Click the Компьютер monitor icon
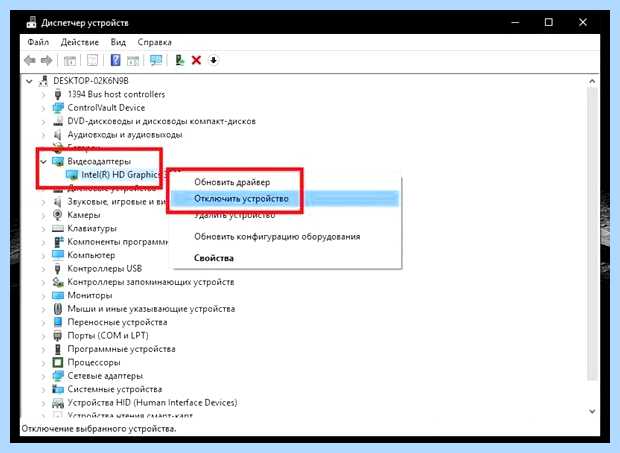This screenshot has width=620, height=453. tap(58, 255)
